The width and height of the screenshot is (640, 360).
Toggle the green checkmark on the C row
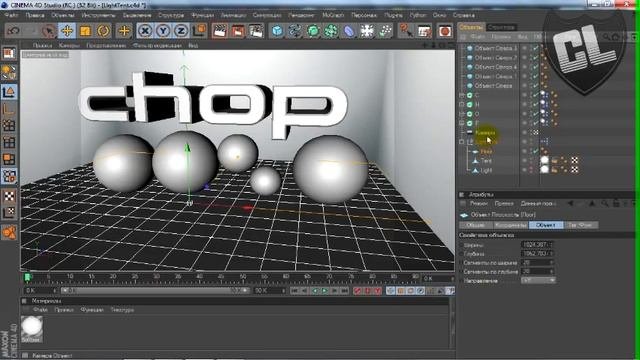pos(535,95)
